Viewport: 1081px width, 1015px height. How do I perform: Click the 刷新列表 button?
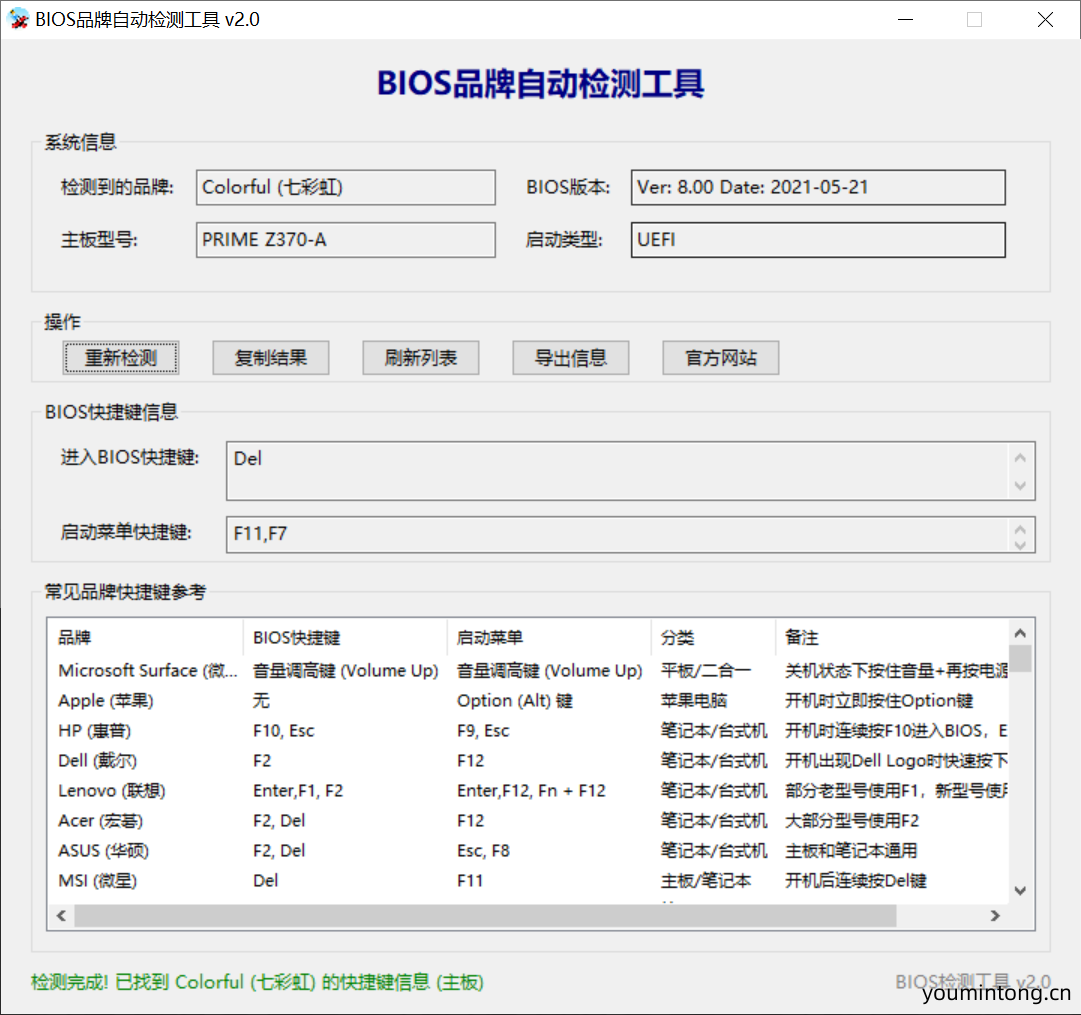click(x=421, y=358)
